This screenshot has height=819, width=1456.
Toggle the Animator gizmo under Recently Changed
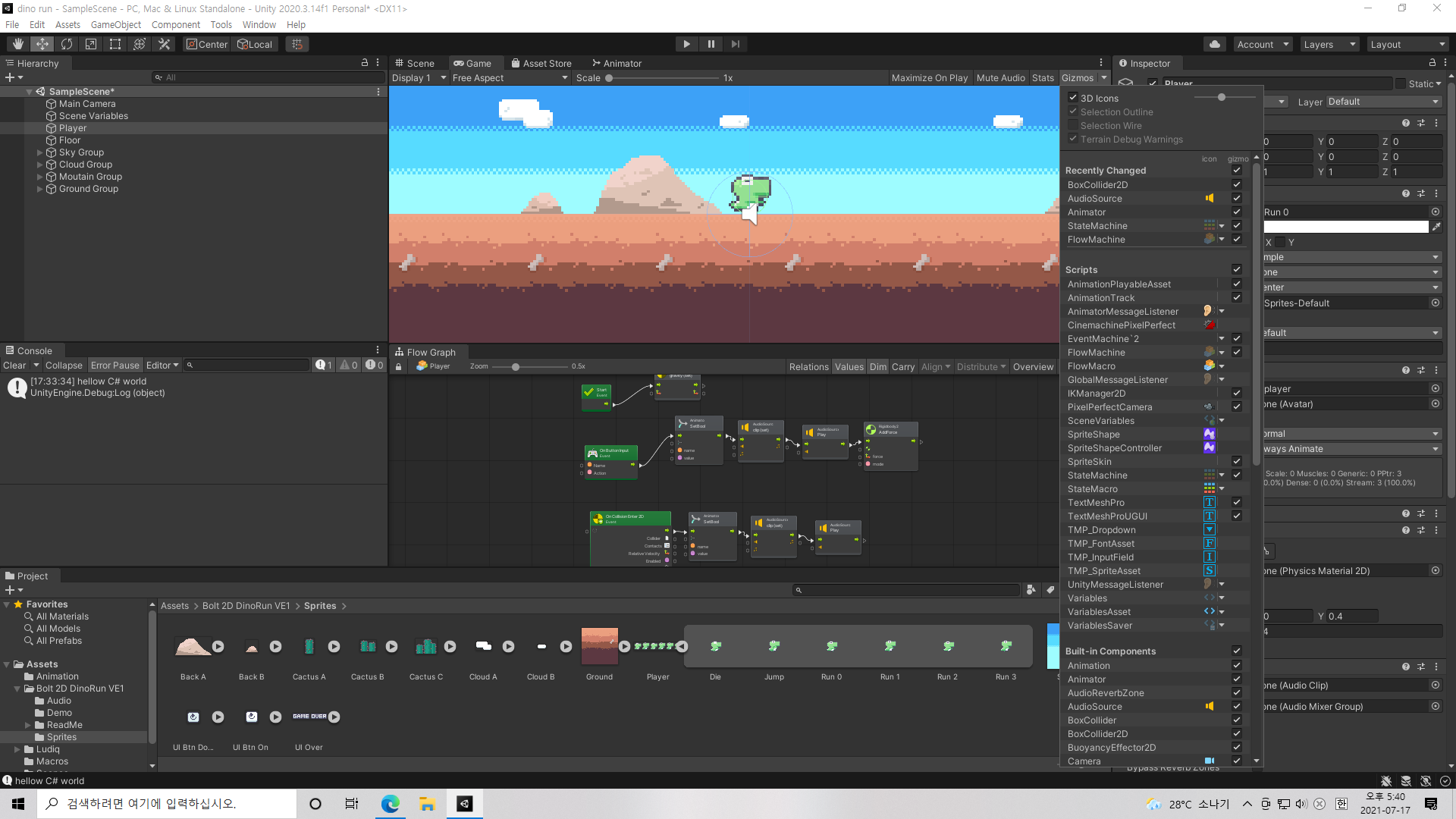click(x=1237, y=212)
